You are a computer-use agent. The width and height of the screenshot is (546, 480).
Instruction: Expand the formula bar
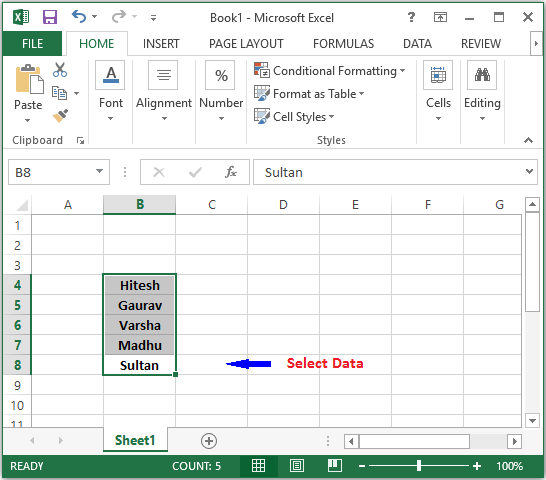(x=529, y=171)
